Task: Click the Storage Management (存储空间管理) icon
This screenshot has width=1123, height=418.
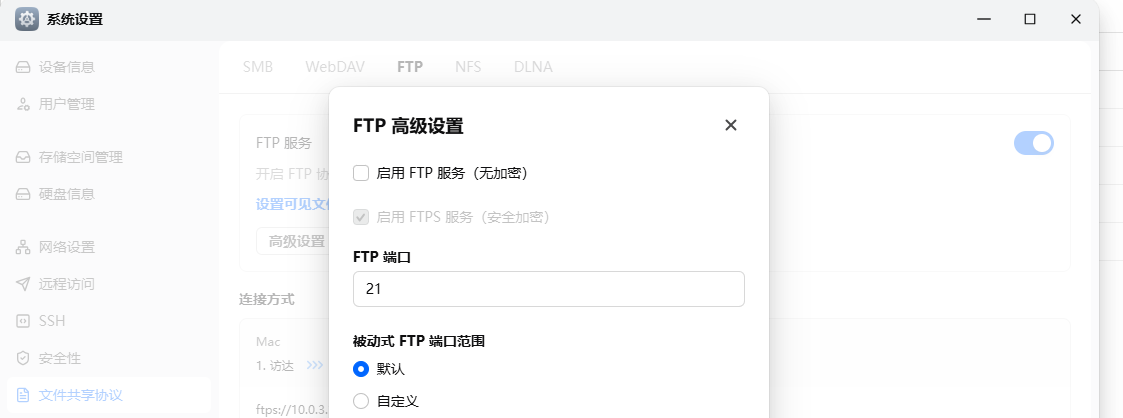Action: coord(23,157)
